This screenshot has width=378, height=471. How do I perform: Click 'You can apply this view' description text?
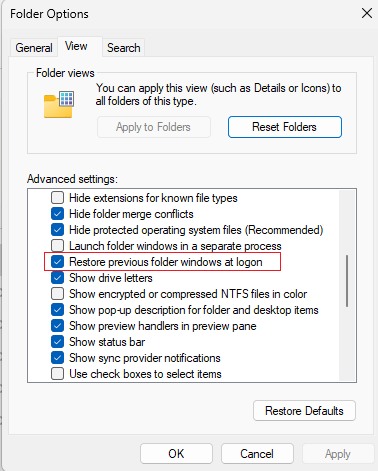tap(218, 94)
